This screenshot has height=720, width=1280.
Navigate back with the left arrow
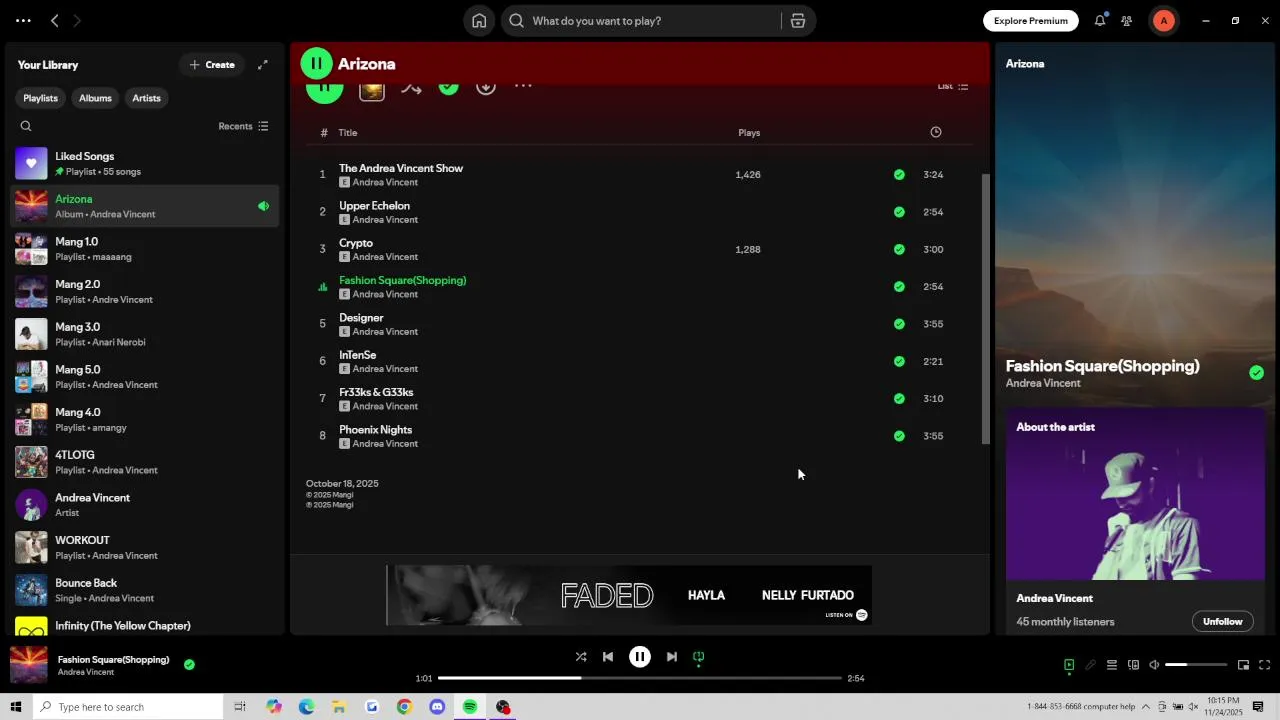pyautogui.click(x=55, y=21)
